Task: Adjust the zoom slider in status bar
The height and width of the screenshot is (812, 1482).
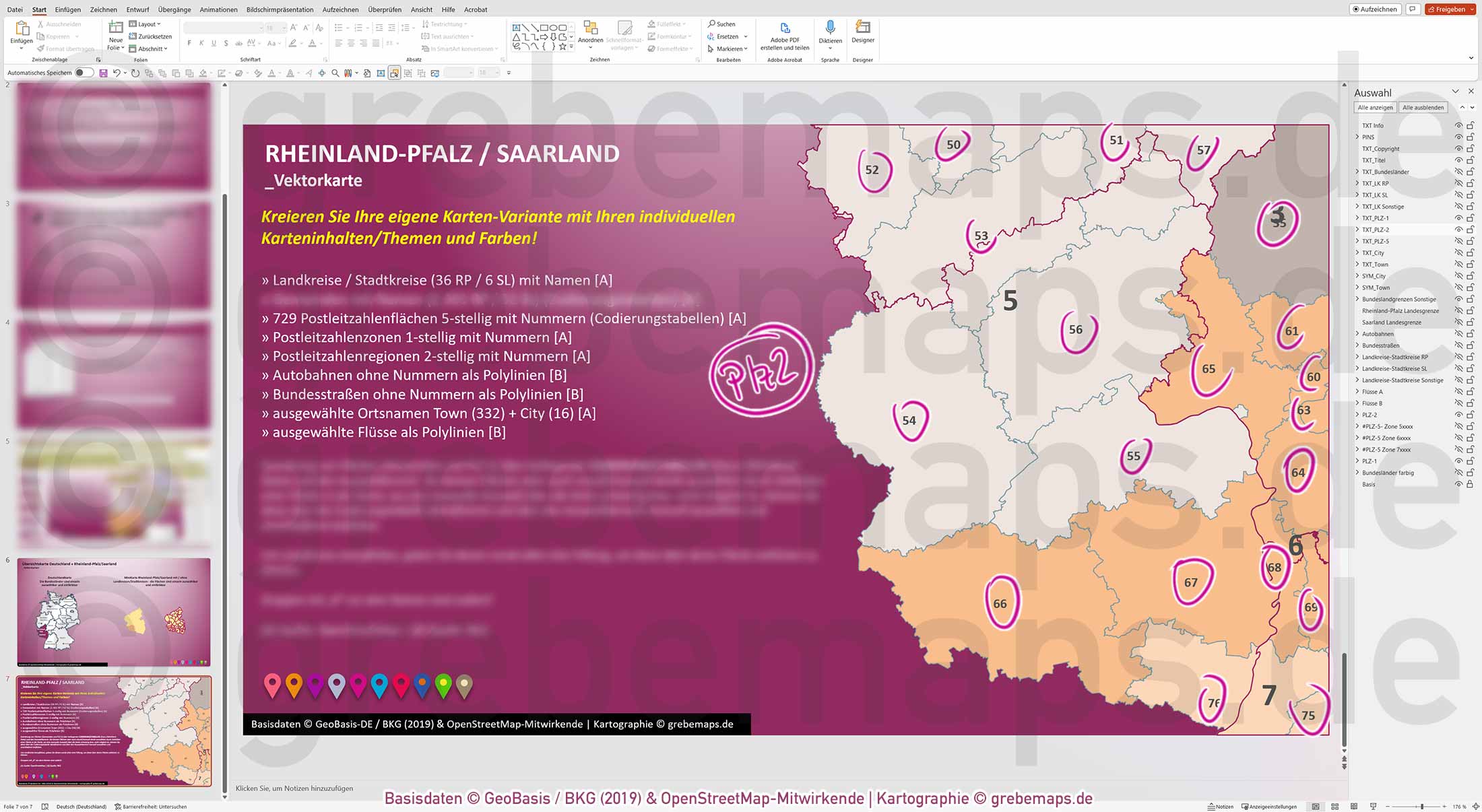Action: click(x=1421, y=805)
